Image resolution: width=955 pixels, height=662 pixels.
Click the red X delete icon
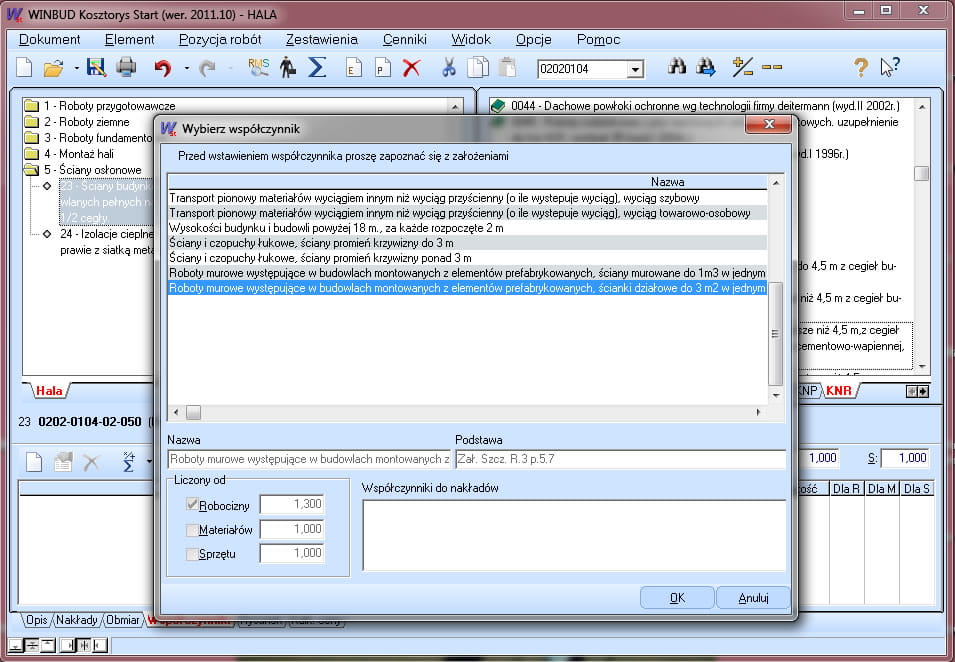click(x=411, y=68)
